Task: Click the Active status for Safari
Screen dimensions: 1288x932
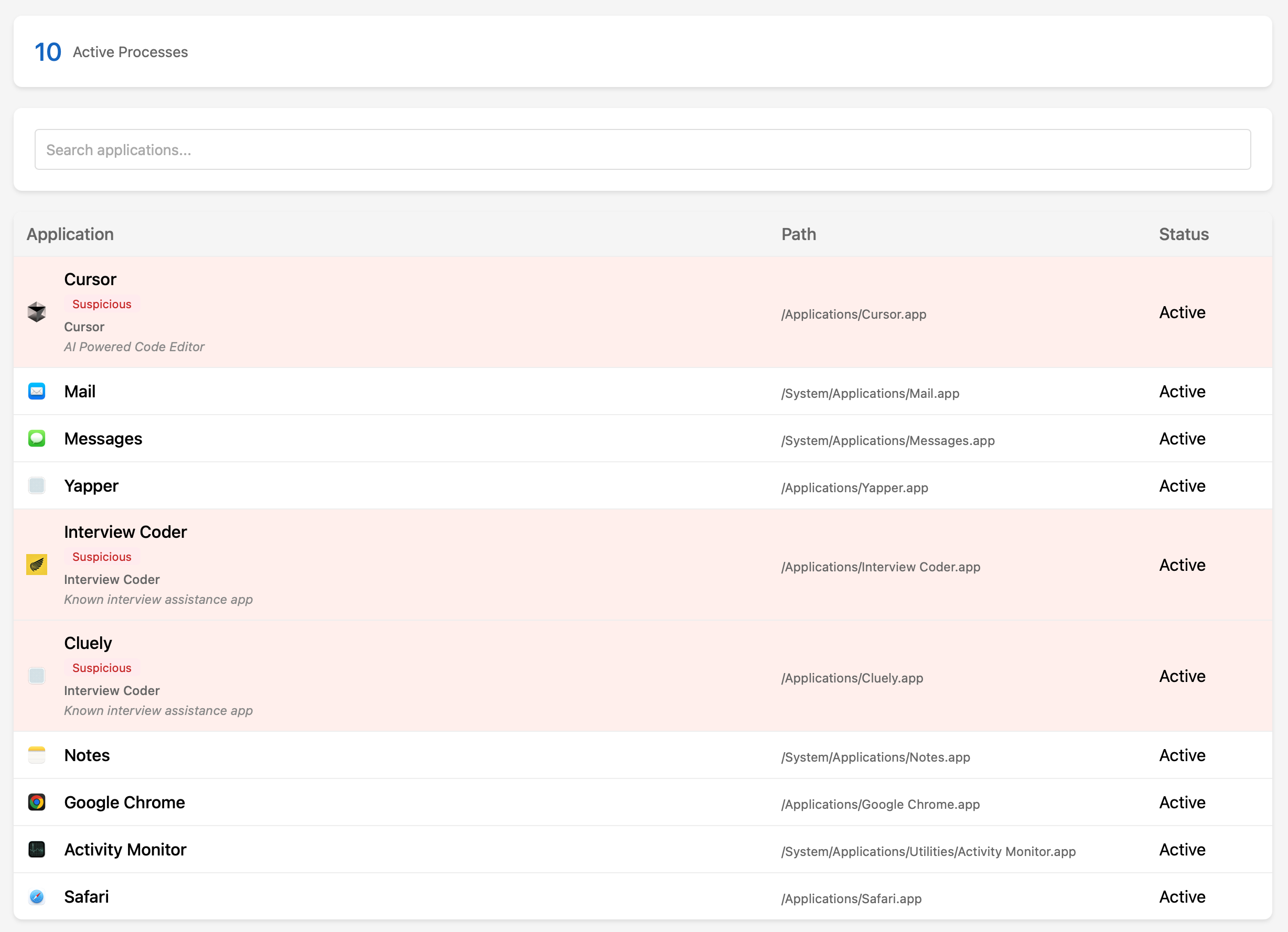Action: (x=1182, y=897)
